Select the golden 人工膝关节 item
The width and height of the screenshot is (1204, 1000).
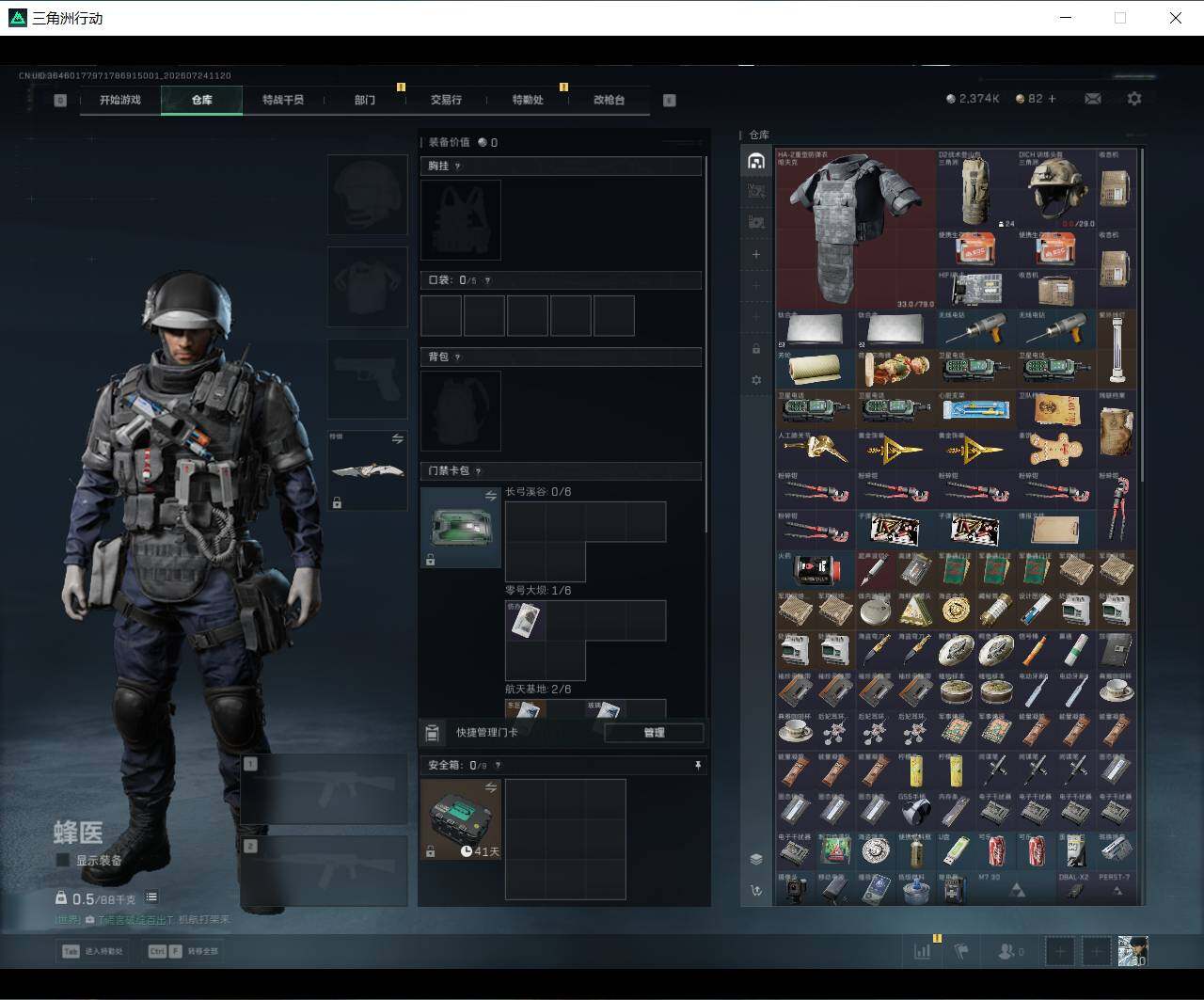pos(816,451)
